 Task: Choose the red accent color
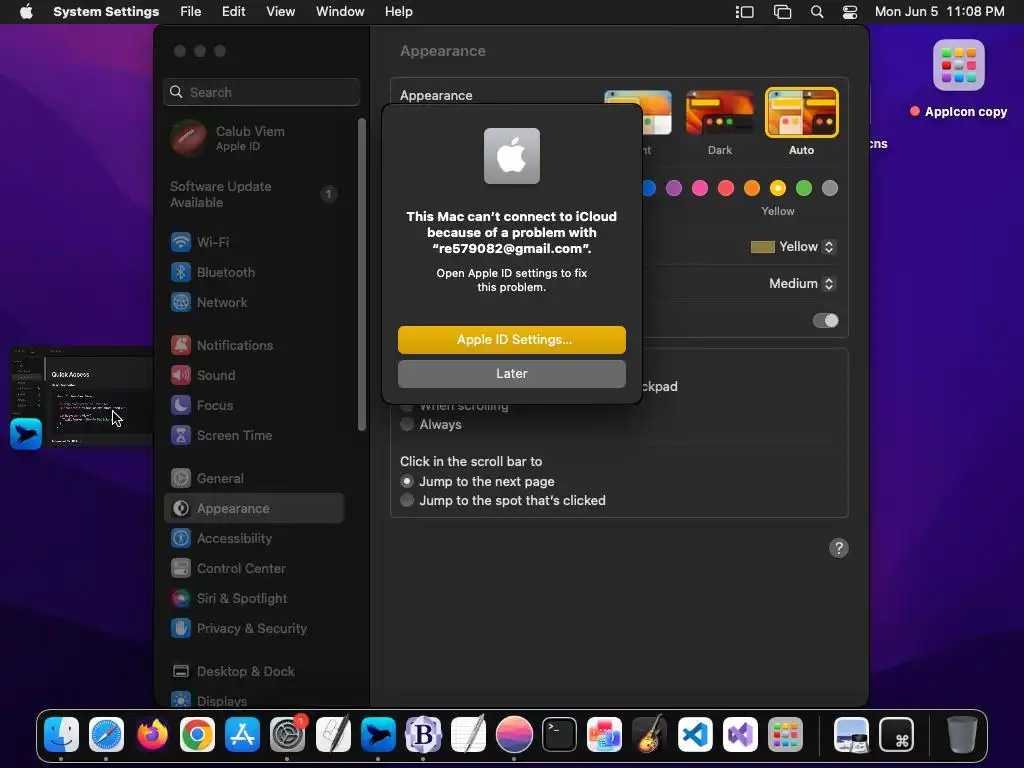[x=726, y=188]
